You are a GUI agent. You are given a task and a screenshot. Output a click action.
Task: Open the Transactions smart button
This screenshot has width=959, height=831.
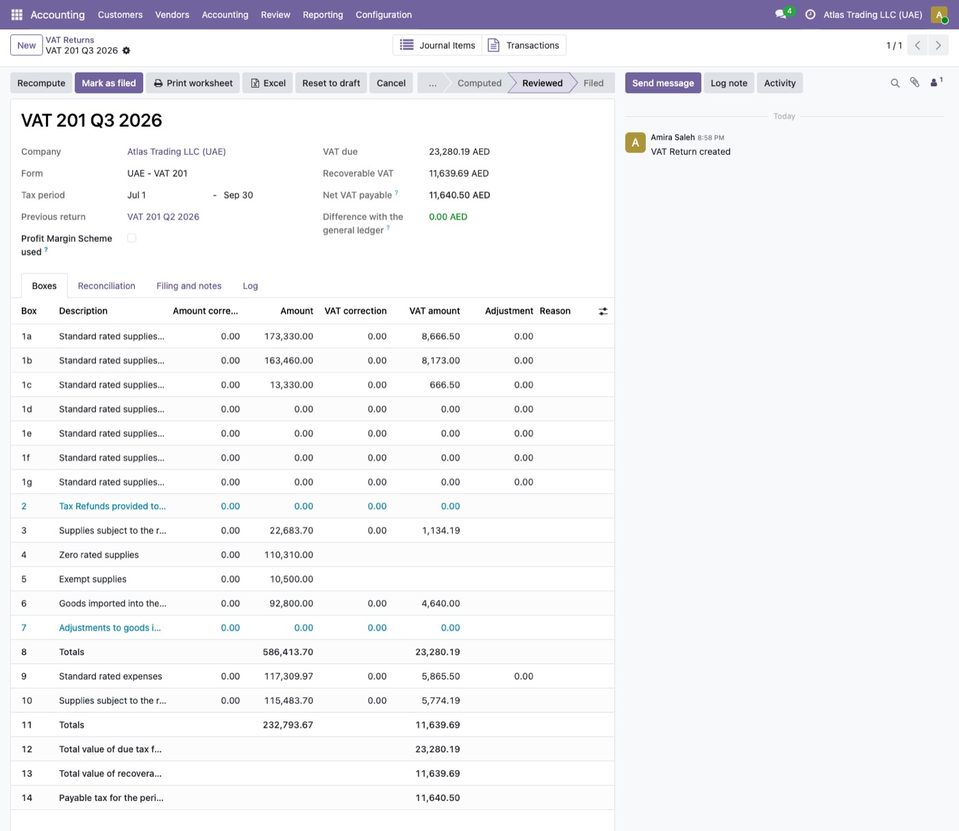[524, 45]
